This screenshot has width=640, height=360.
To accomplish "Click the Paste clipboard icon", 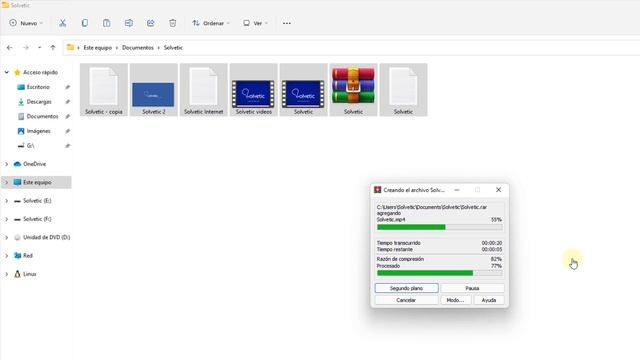I will [x=107, y=23].
